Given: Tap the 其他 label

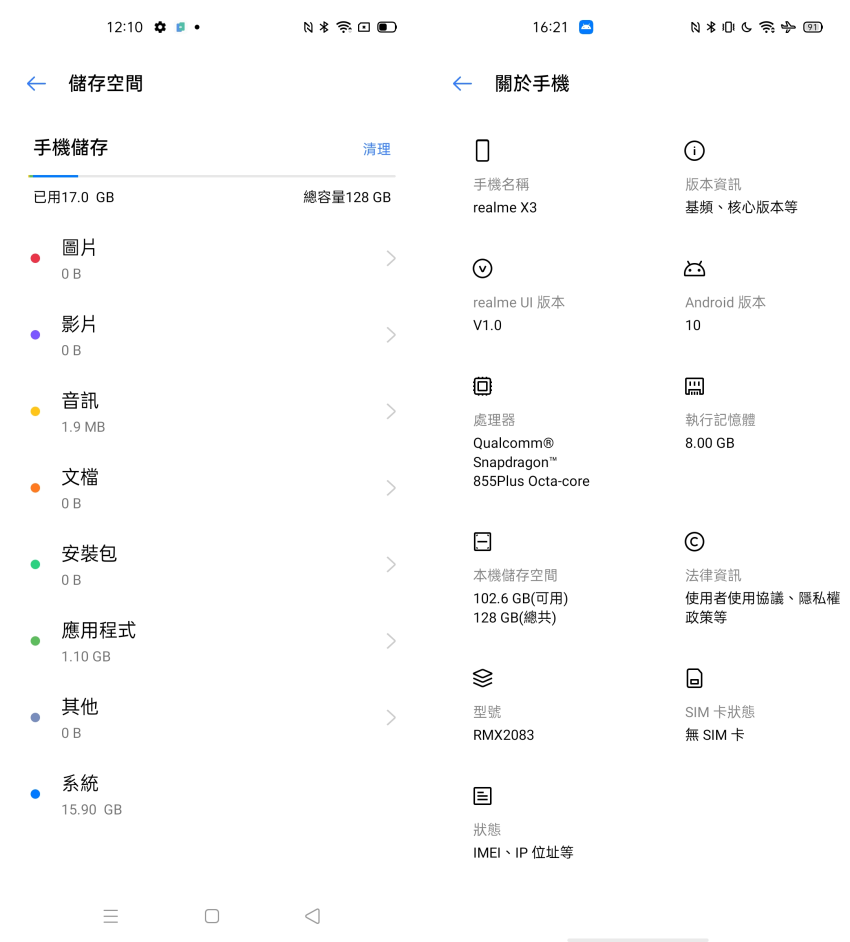Looking at the screenshot, I should [x=80, y=706].
